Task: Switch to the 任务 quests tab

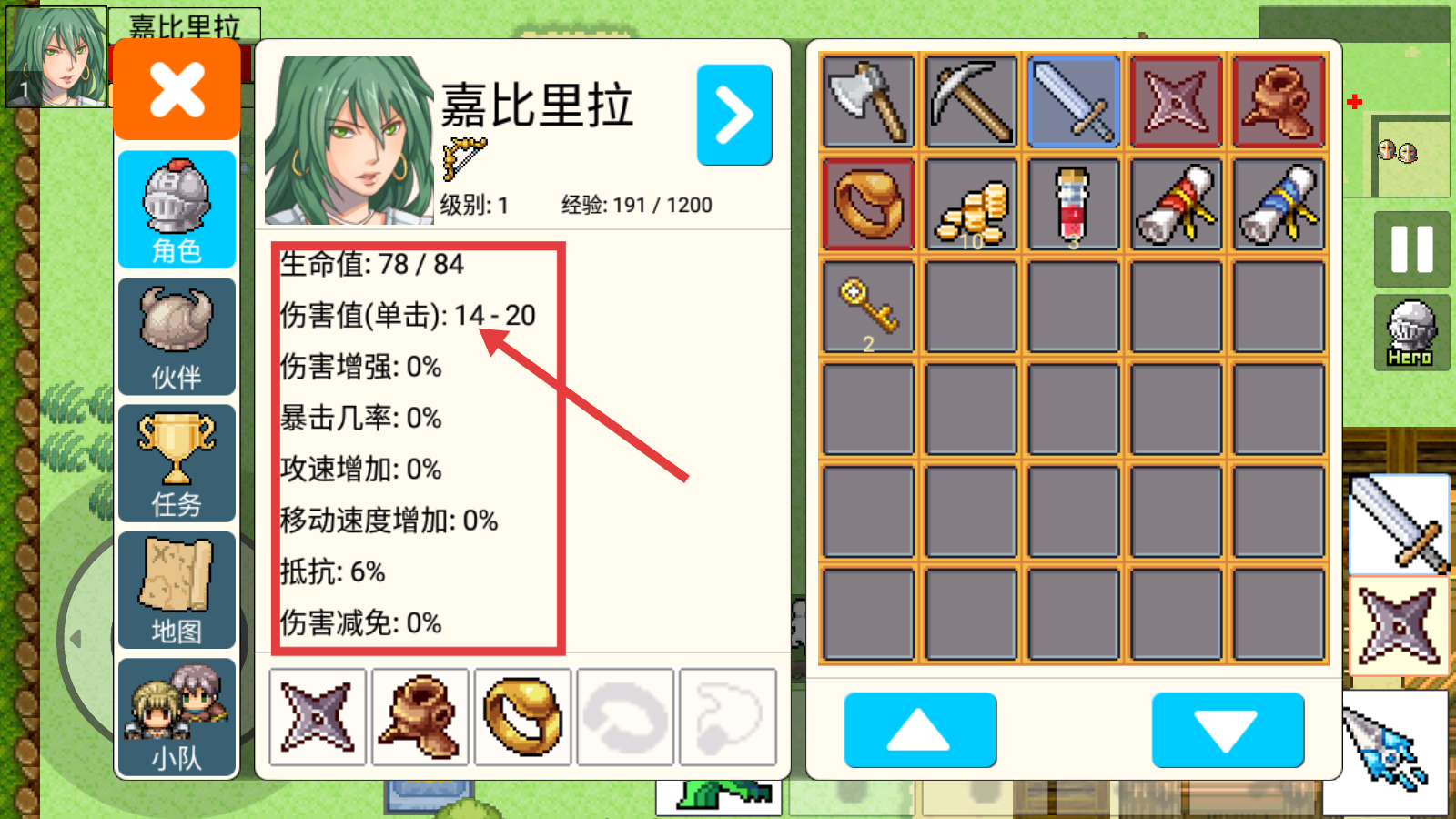Action: [177, 463]
